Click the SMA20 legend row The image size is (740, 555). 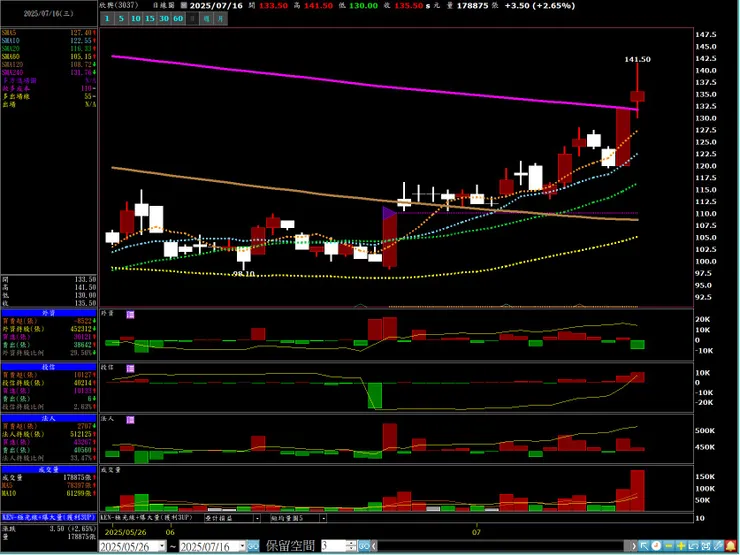tap(49, 49)
